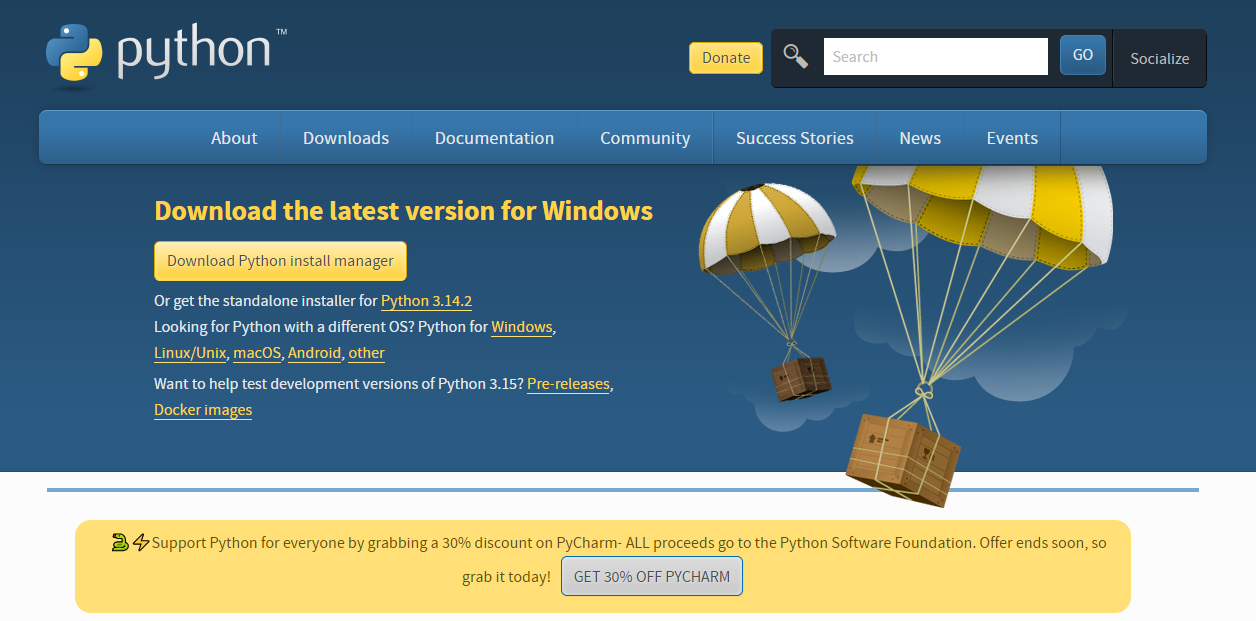Viewport: 1256px width, 621px height.
Task: Focus the Search input field
Action: [x=935, y=57]
